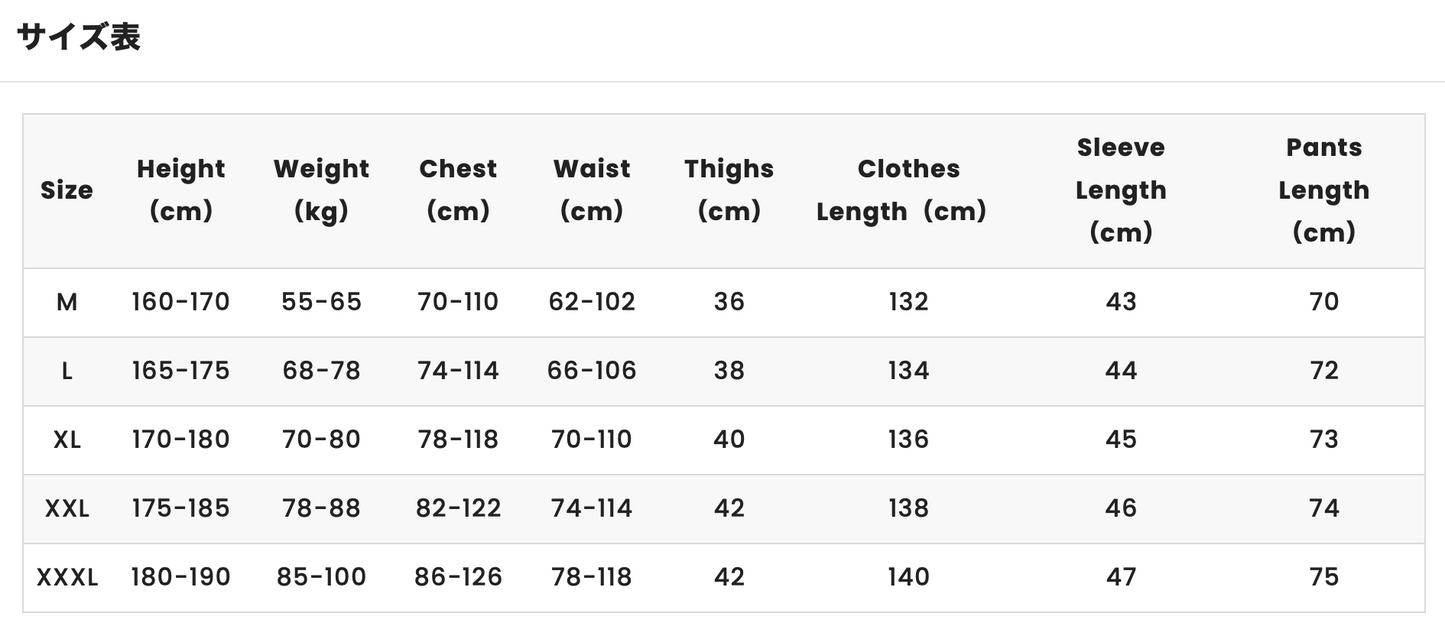Select the XL size row label
Screen dimensions: 1445x639
point(67,440)
